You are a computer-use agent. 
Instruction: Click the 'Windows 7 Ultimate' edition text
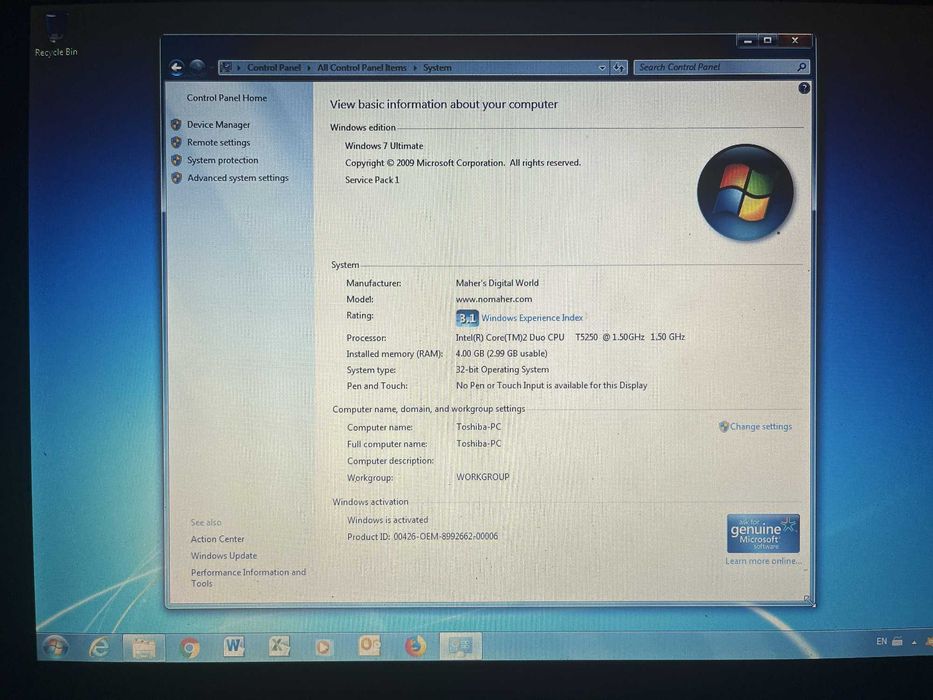click(x=384, y=146)
